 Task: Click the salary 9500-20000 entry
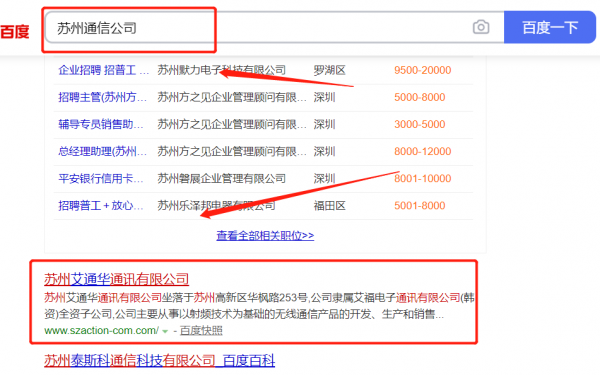422,70
